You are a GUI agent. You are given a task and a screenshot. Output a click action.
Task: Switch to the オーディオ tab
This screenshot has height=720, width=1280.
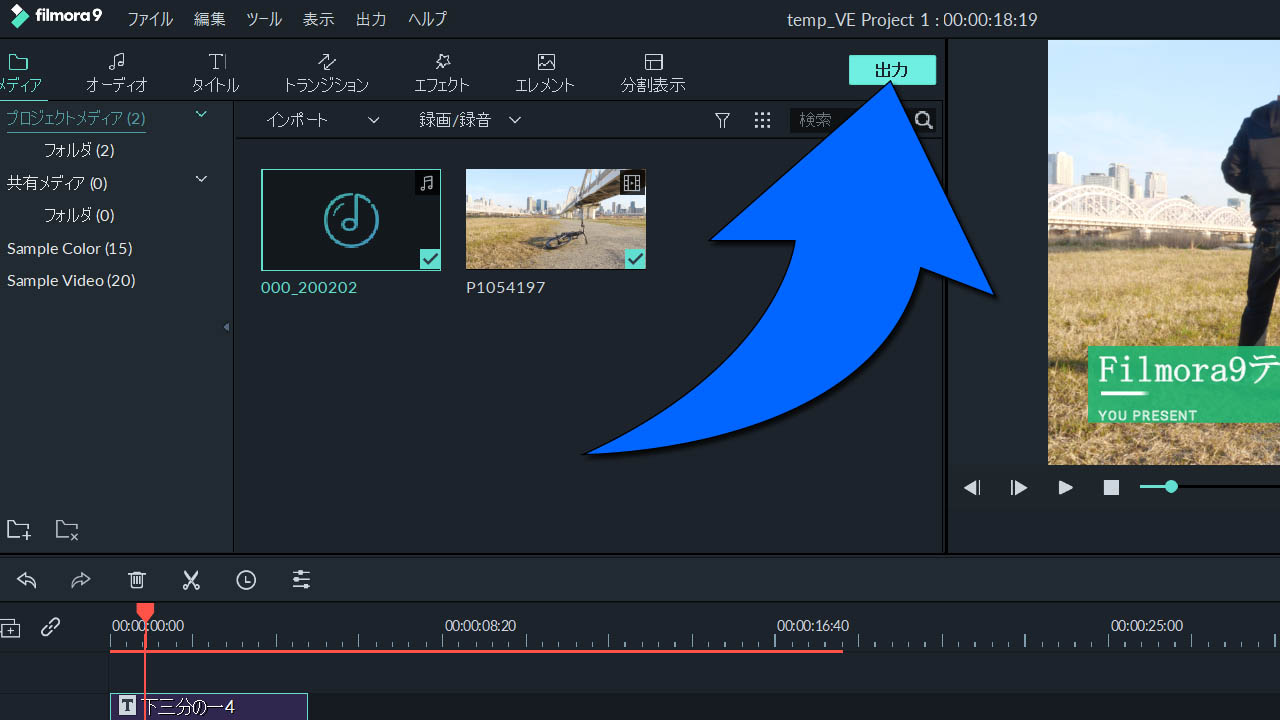117,73
